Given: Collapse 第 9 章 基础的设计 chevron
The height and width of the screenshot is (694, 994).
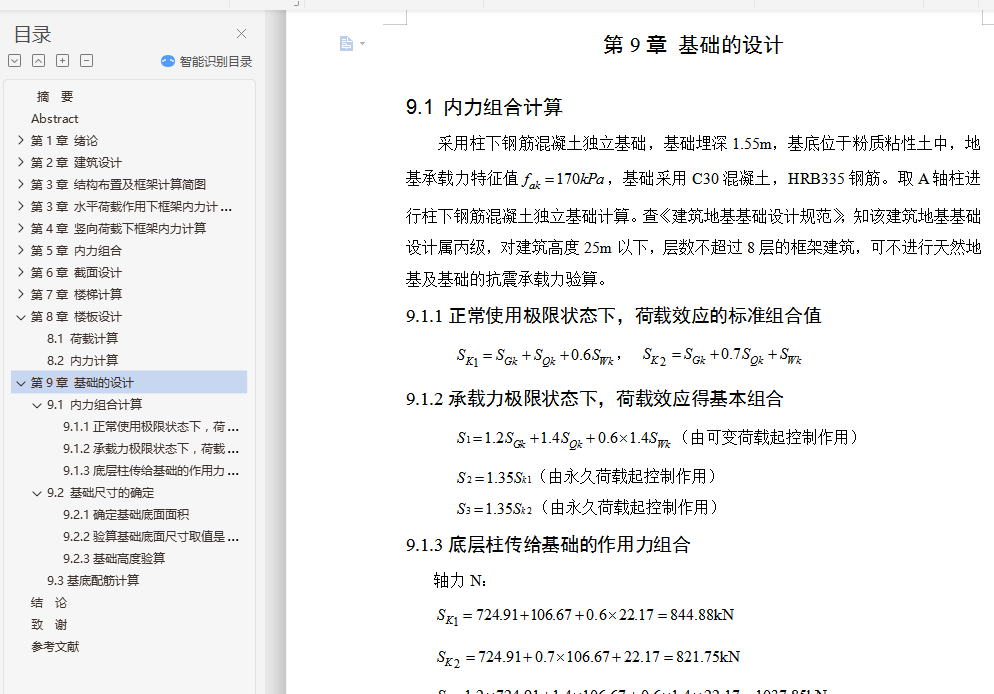Looking at the screenshot, I should click(x=21, y=383).
